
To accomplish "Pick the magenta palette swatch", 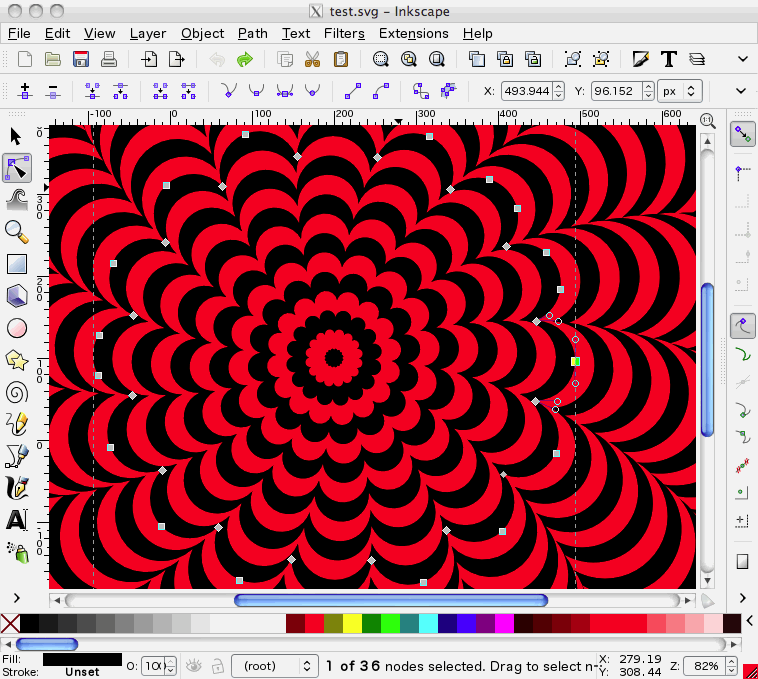I will tap(504, 623).
